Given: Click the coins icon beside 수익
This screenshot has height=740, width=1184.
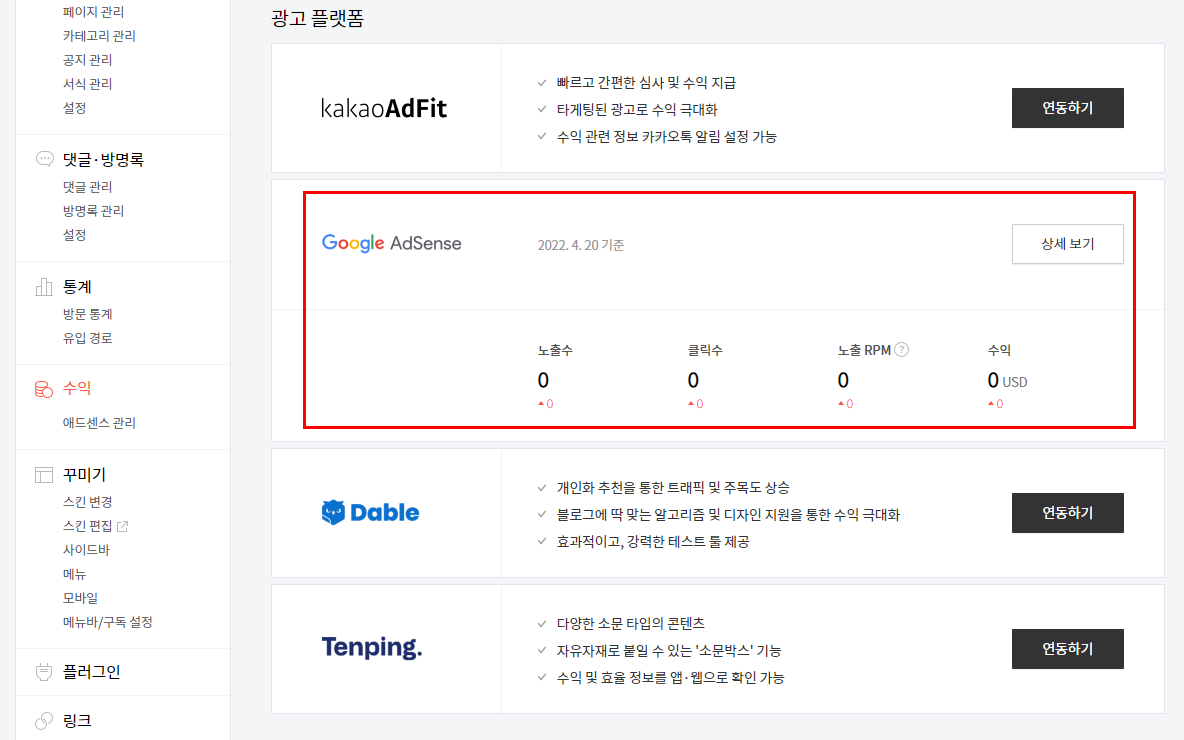Looking at the screenshot, I should click(44, 389).
